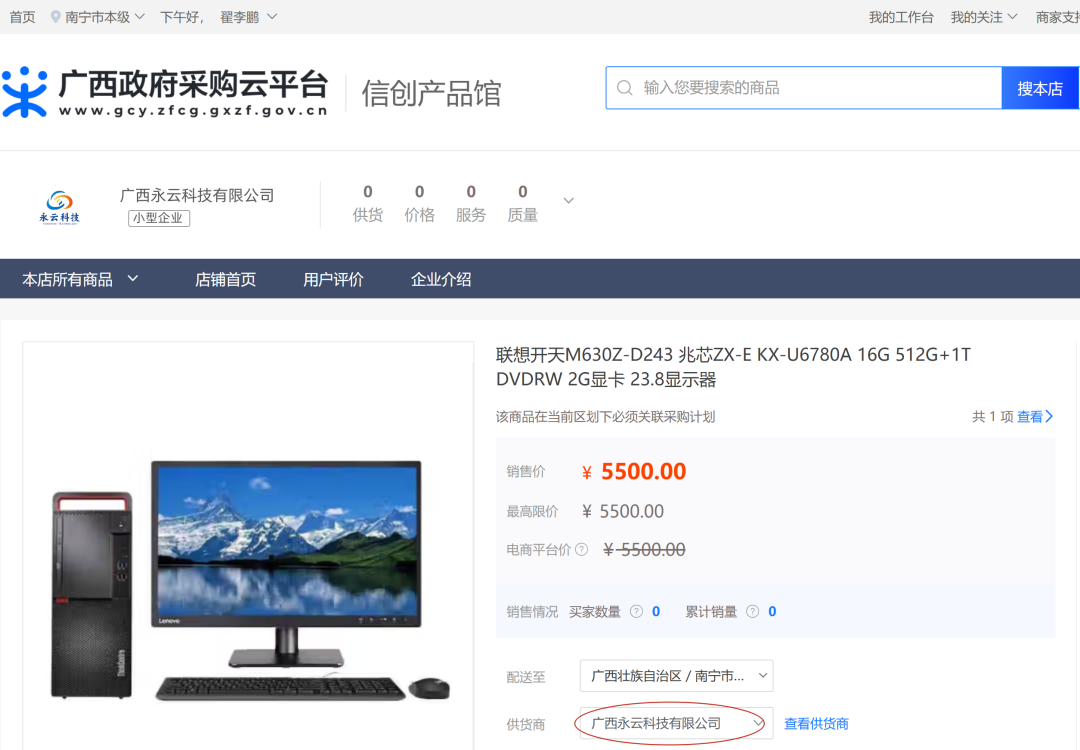This screenshot has height=750, width=1080.
Task: Expand the store rating details chevron
Action: 568,199
